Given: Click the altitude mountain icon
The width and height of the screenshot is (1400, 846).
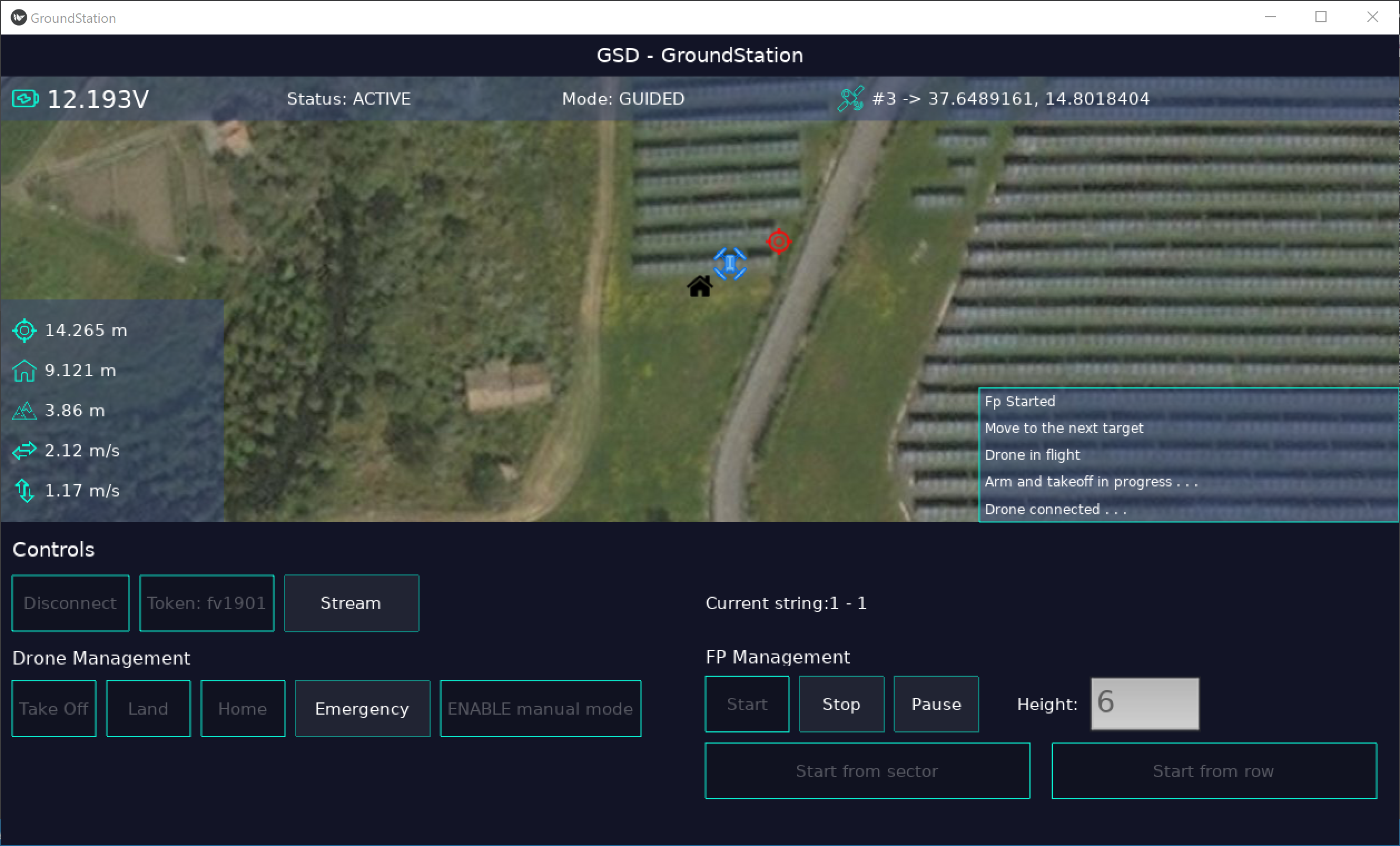Looking at the screenshot, I should 24,410.
